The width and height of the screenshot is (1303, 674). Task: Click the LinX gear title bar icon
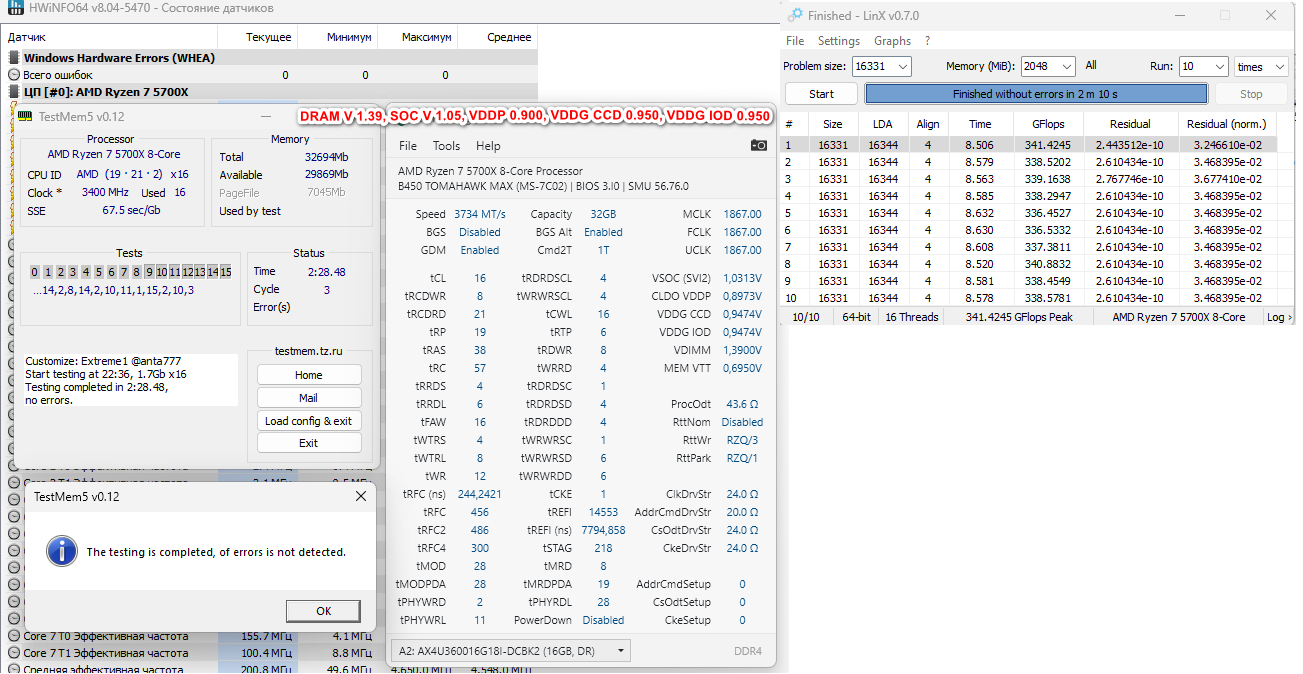tap(795, 15)
